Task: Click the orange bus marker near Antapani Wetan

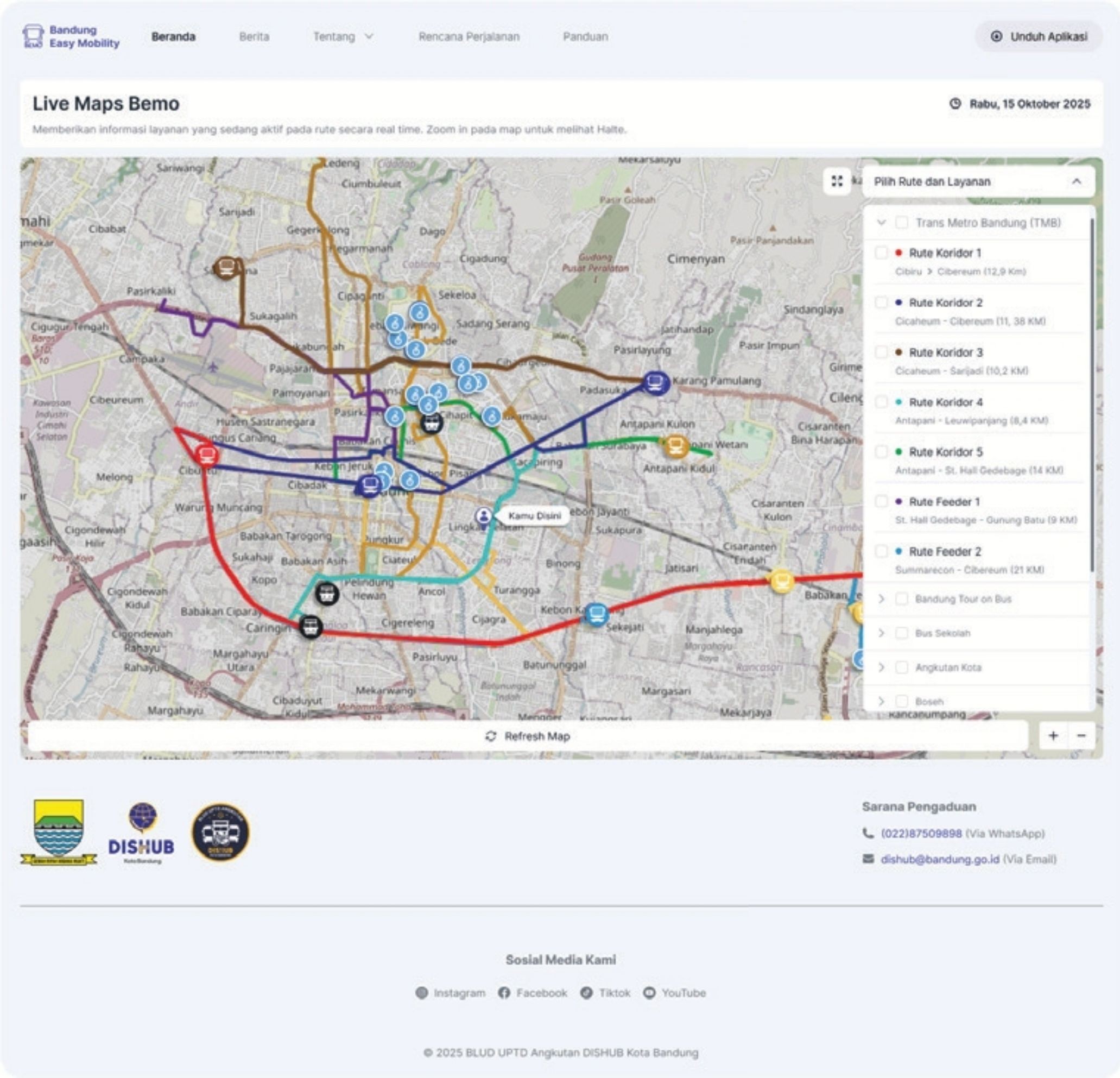Action: pyautogui.click(x=675, y=445)
